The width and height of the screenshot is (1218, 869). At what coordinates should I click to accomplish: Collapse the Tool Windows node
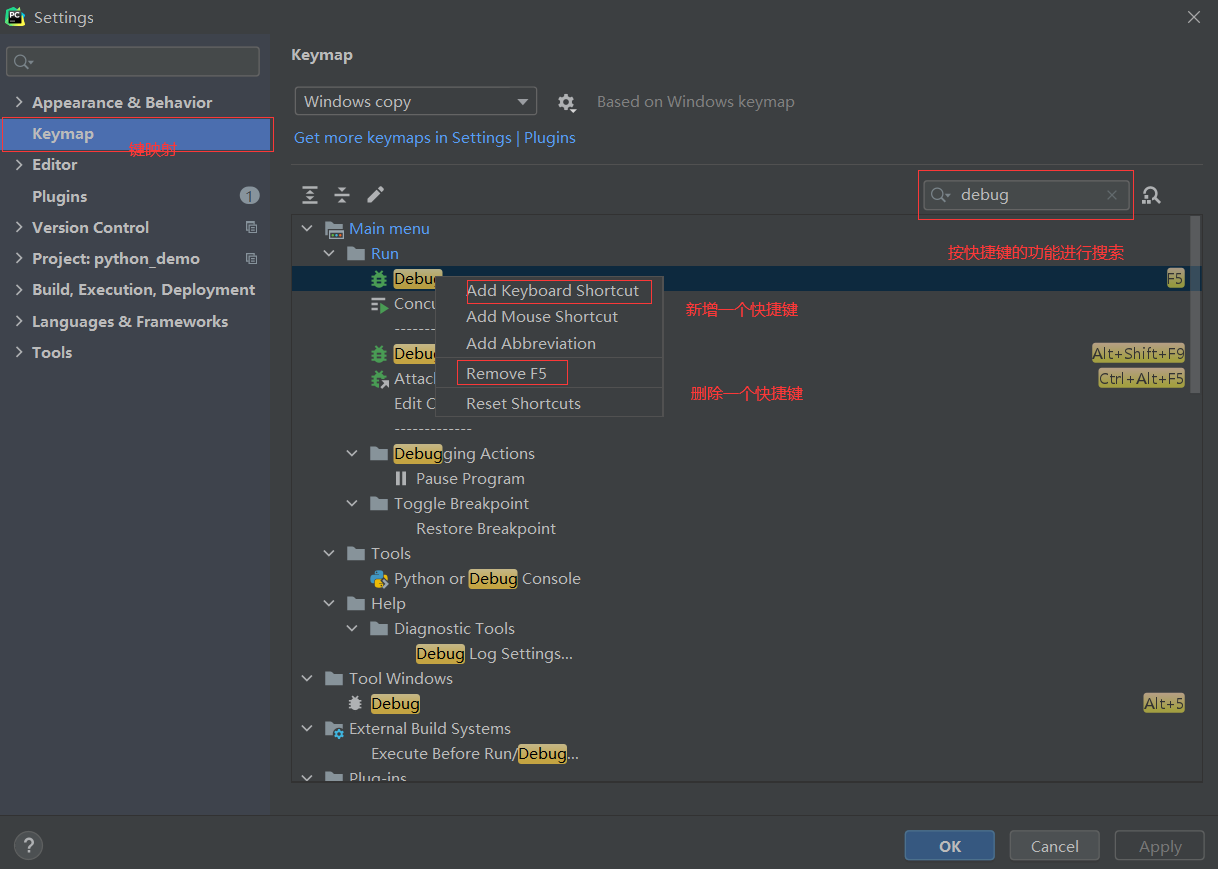click(308, 679)
